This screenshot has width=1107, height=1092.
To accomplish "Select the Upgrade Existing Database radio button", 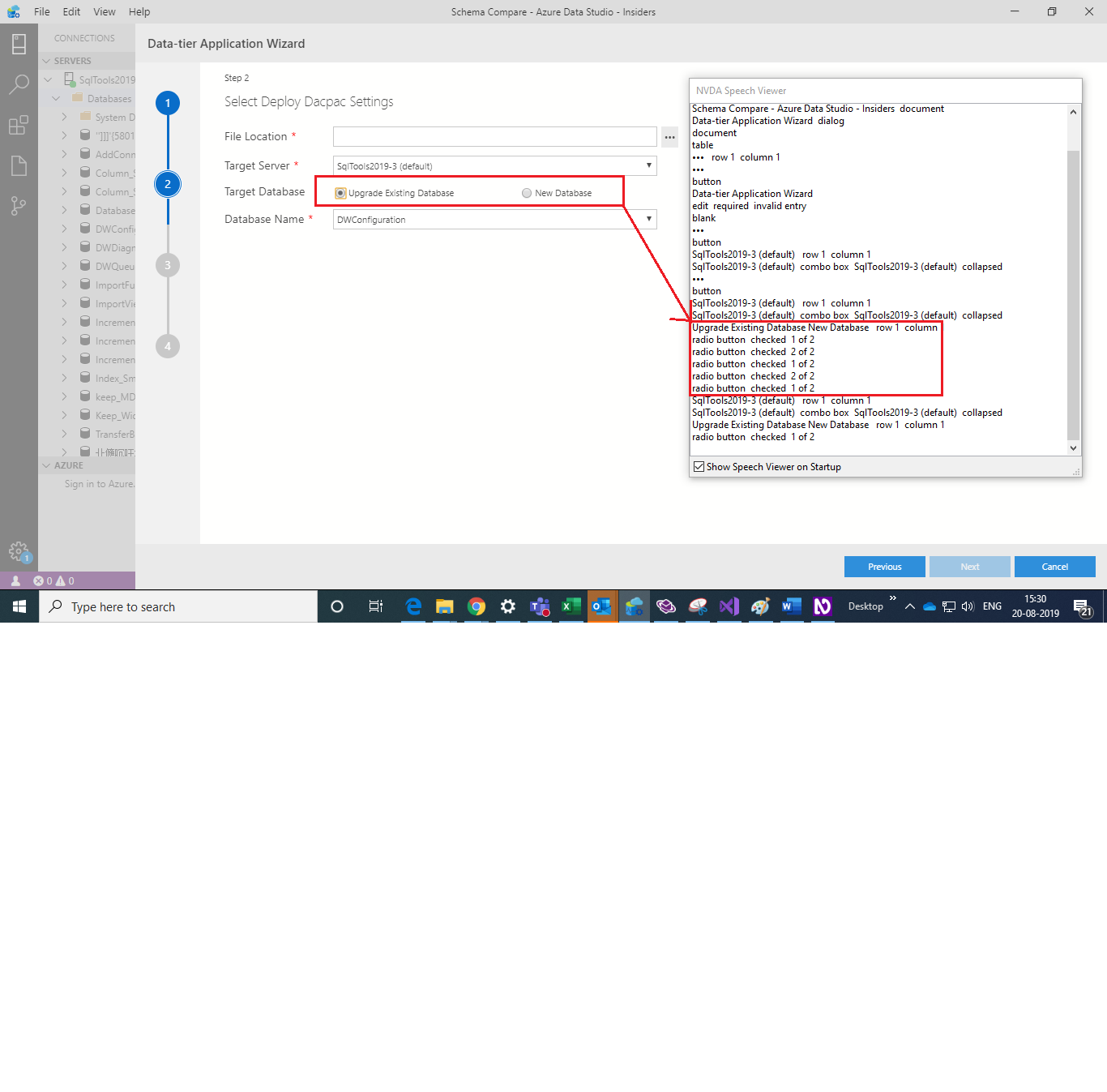I will tap(340, 193).
